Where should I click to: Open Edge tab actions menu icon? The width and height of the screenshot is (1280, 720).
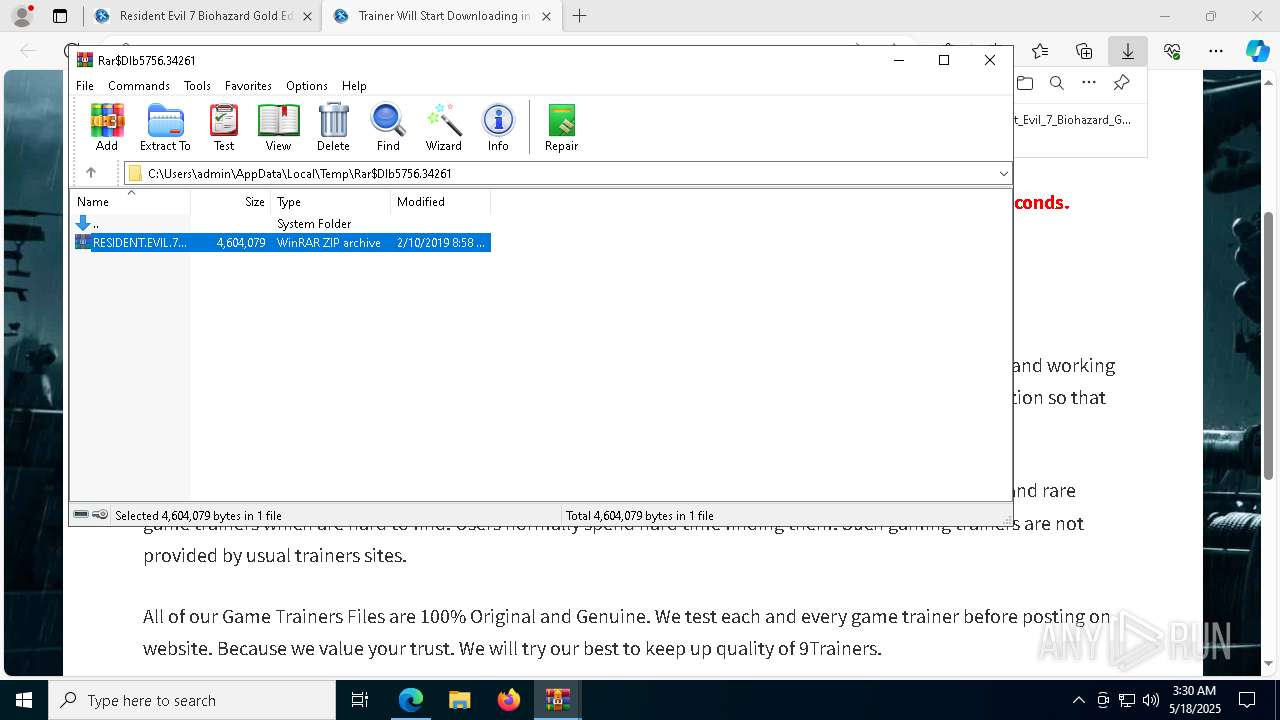pos(60,16)
